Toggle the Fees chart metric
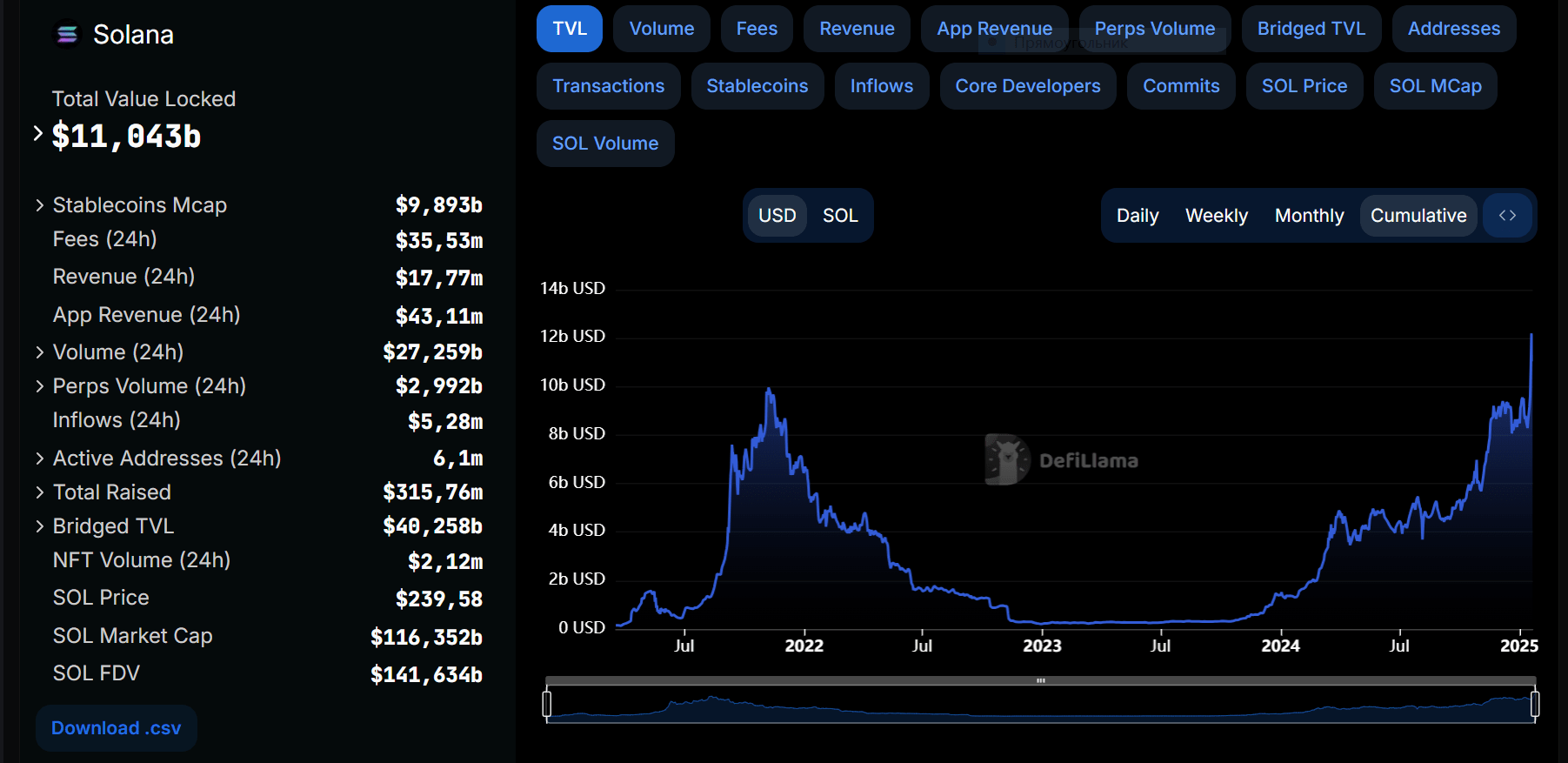The width and height of the screenshot is (1568, 763). tap(757, 29)
